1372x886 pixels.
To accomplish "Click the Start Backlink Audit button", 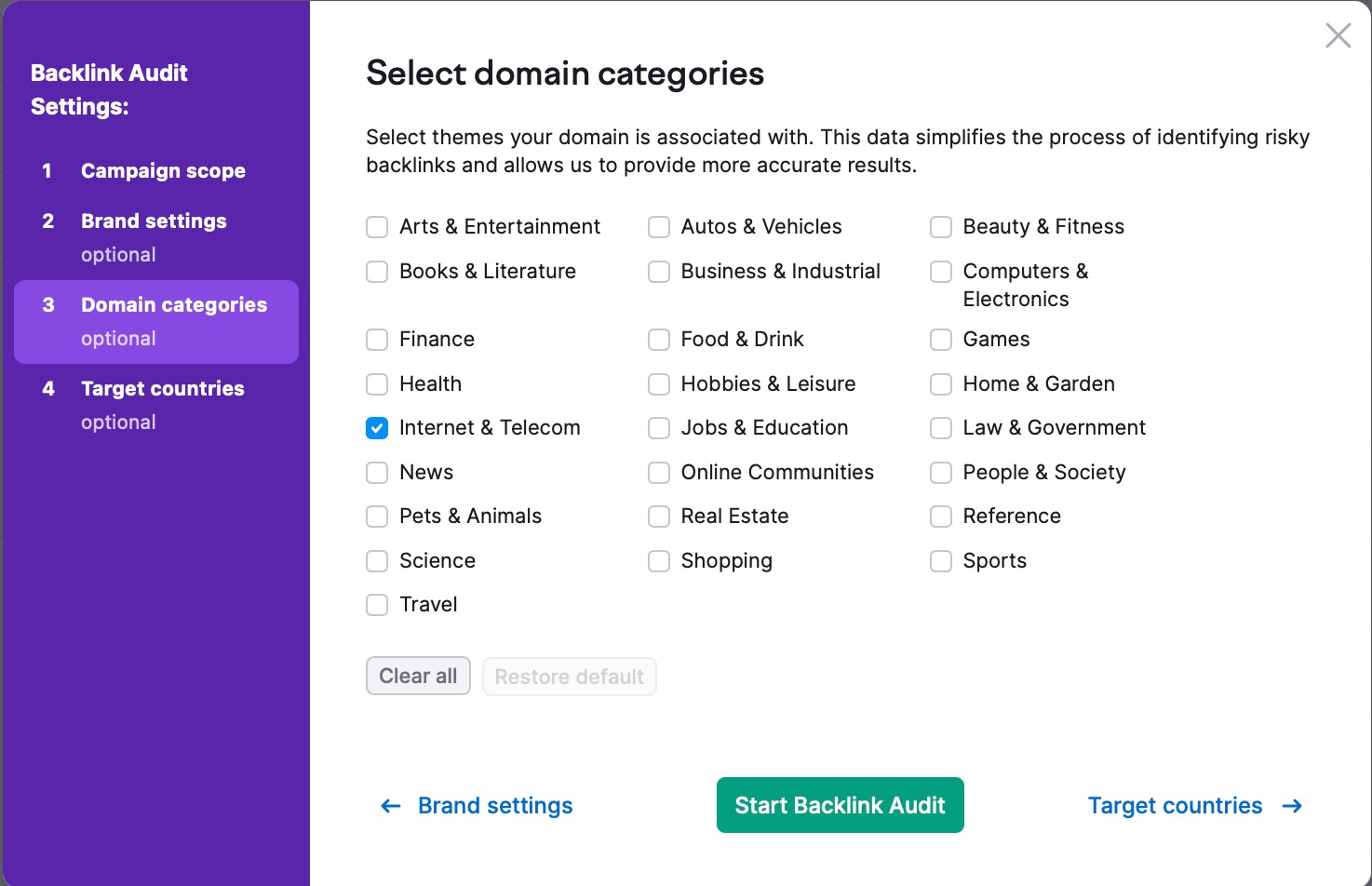I will (x=840, y=805).
